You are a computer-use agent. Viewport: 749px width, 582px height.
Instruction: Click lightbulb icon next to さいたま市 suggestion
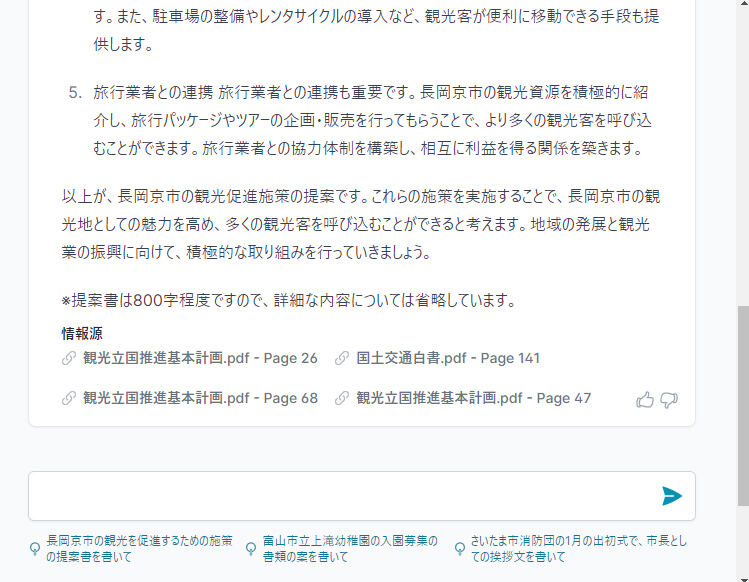460,549
